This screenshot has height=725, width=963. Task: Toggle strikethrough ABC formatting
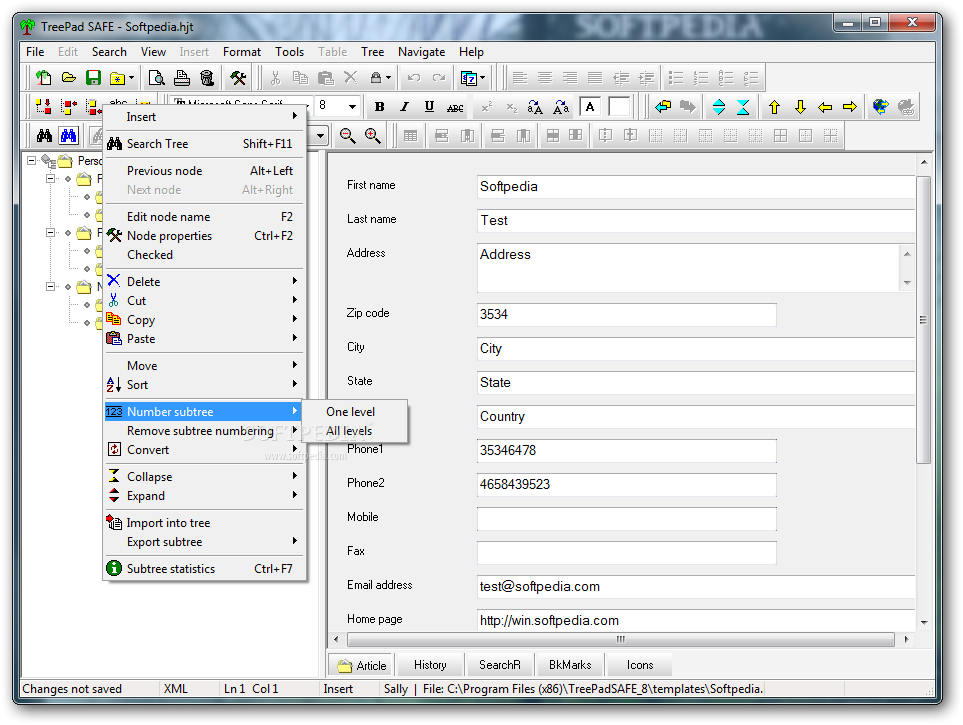pos(455,108)
